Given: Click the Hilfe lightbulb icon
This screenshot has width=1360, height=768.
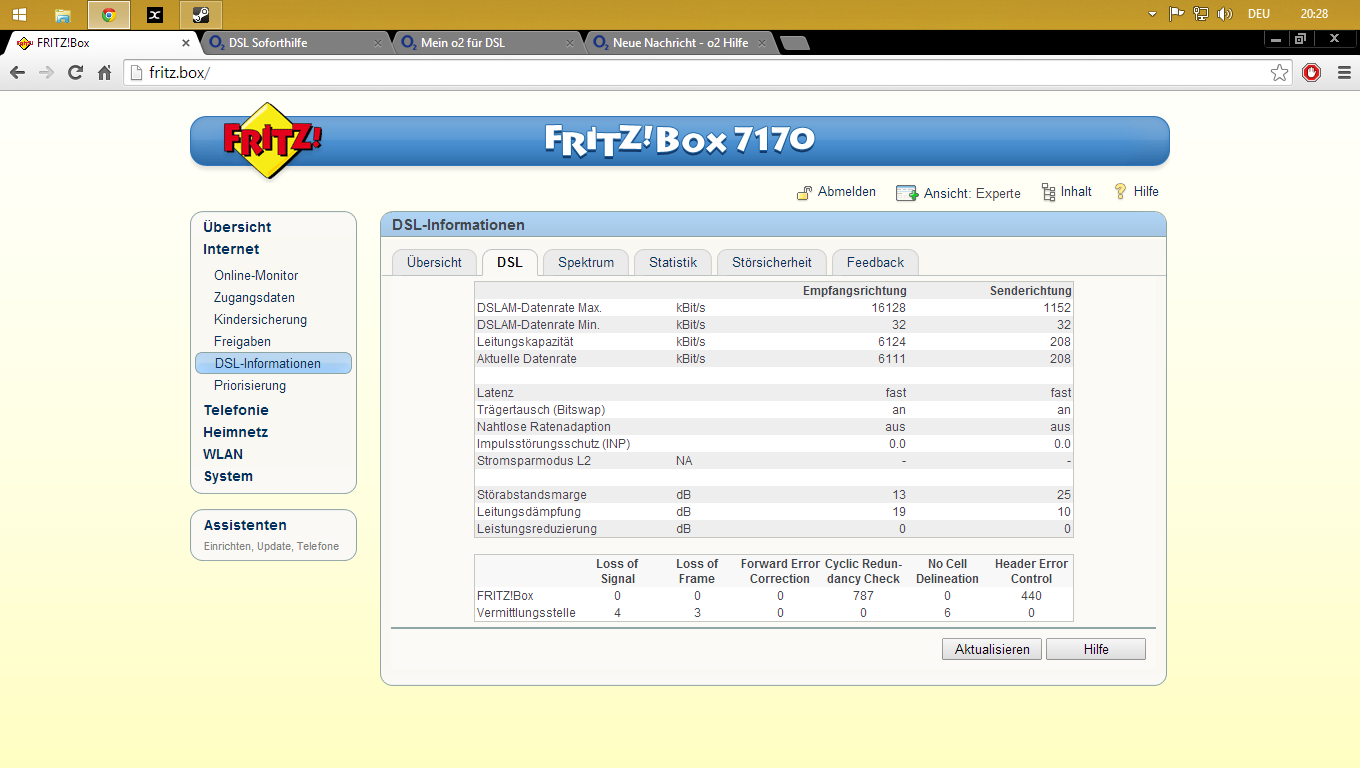Looking at the screenshot, I should pos(1120,191).
